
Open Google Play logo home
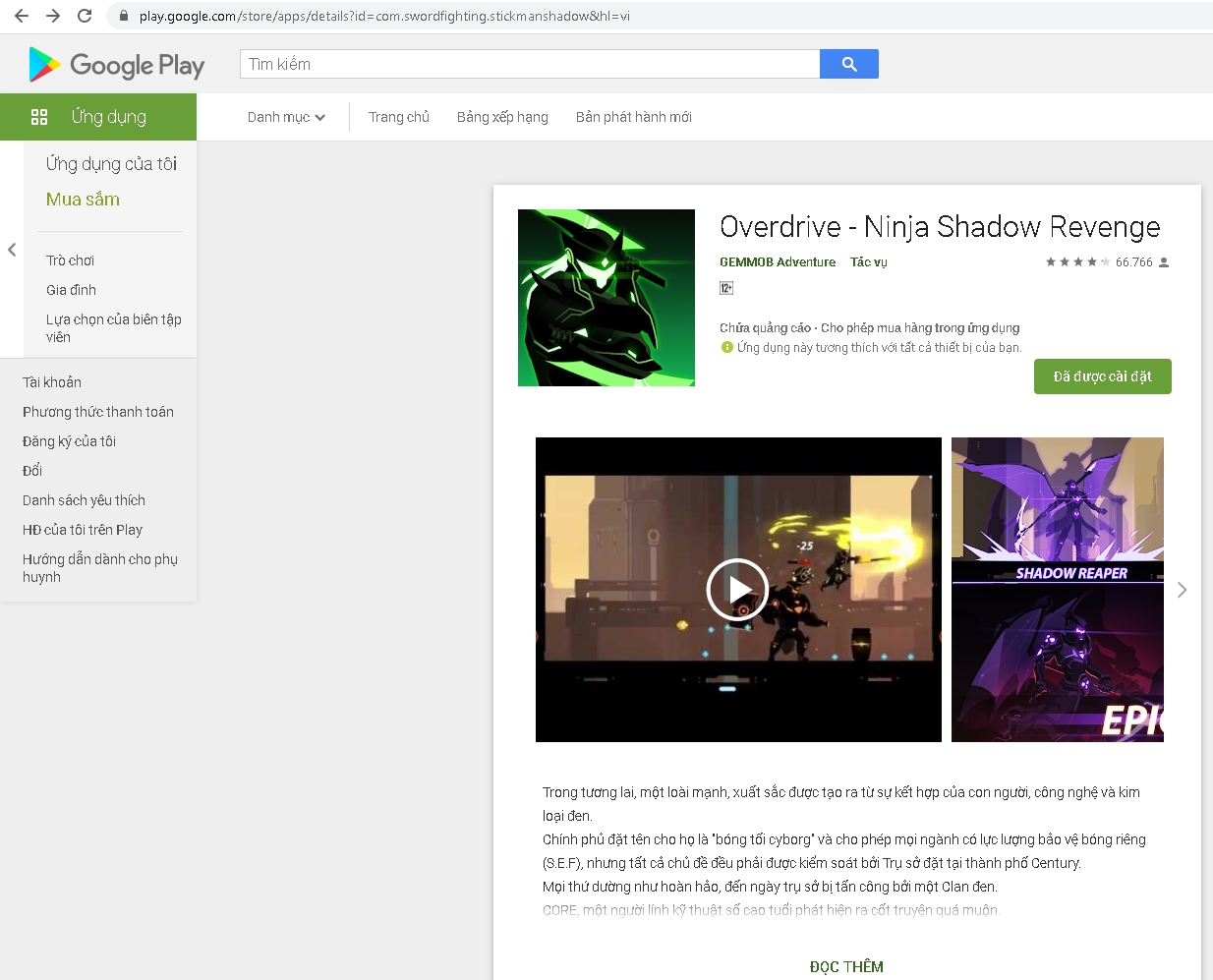tap(116, 65)
